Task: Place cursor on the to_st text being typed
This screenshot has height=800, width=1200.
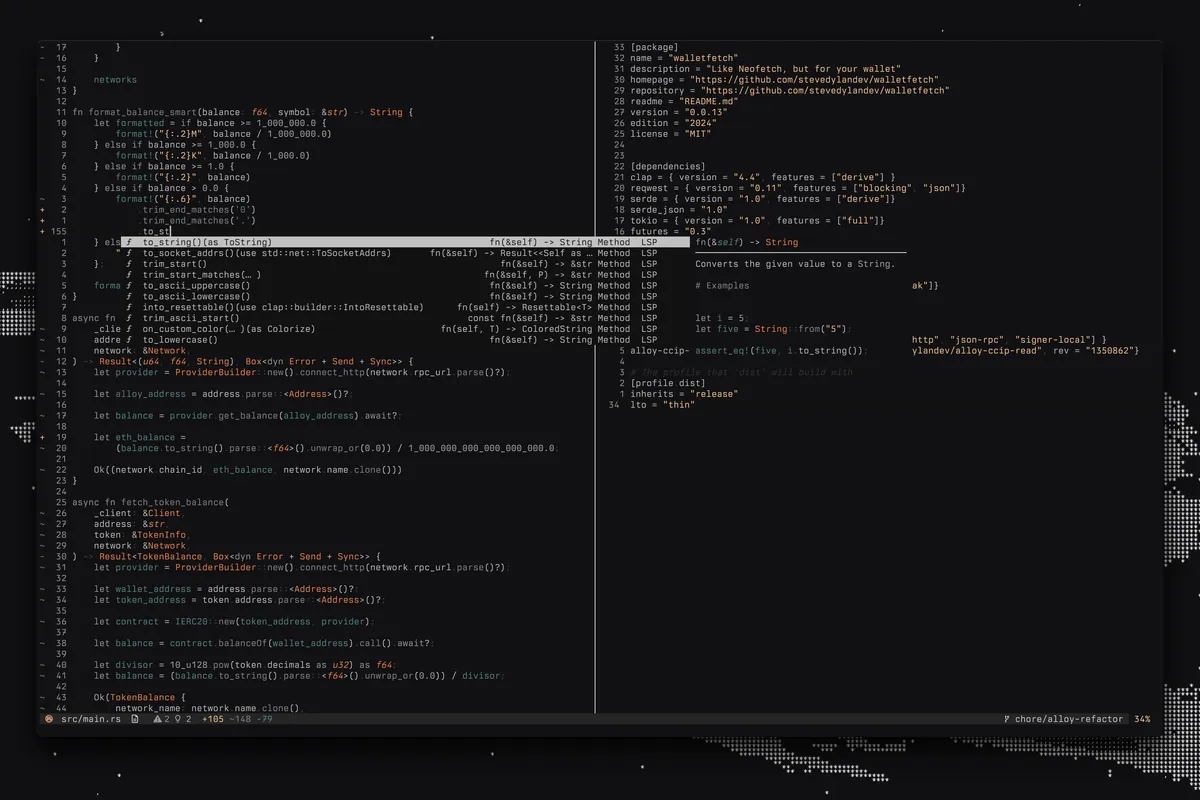Action: 156,231
